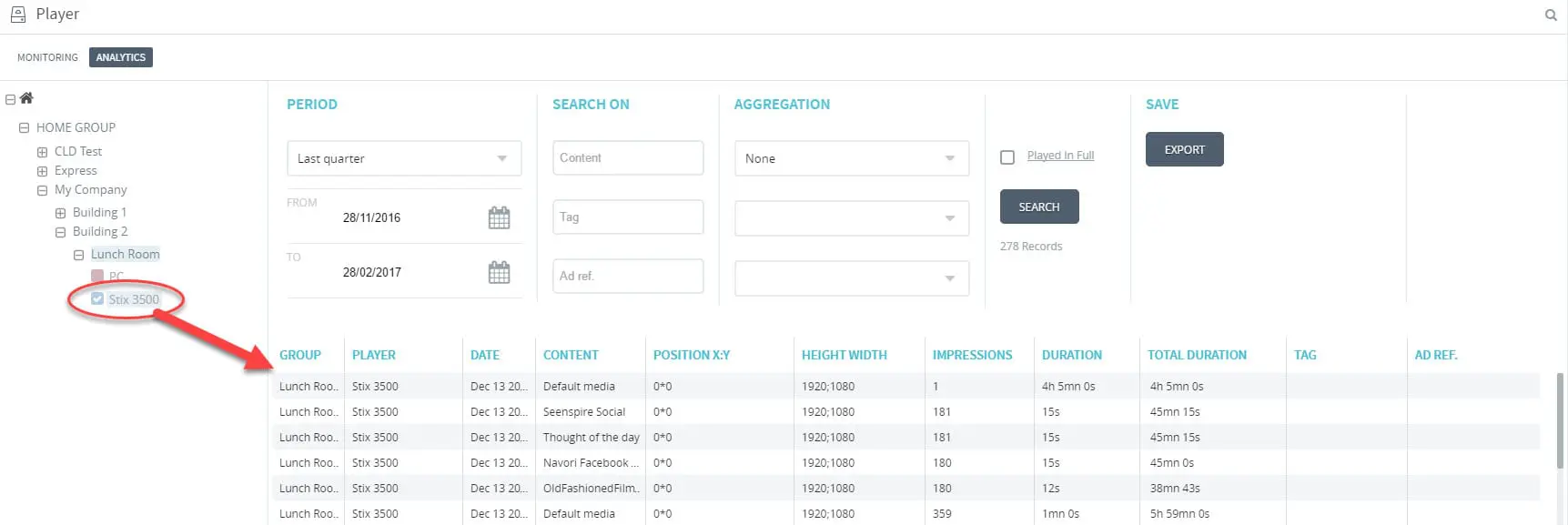Open the second aggregation dropdown
Image resolution: width=1568 pixels, height=525 pixels.
[x=852, y=218]
